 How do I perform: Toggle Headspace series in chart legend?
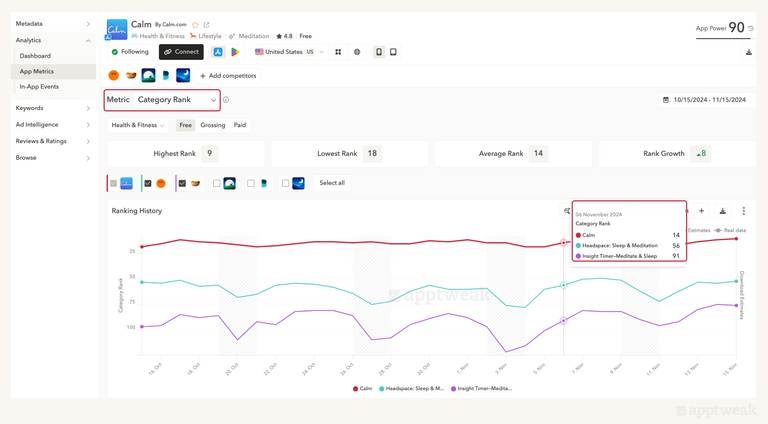tap(411, 389)
